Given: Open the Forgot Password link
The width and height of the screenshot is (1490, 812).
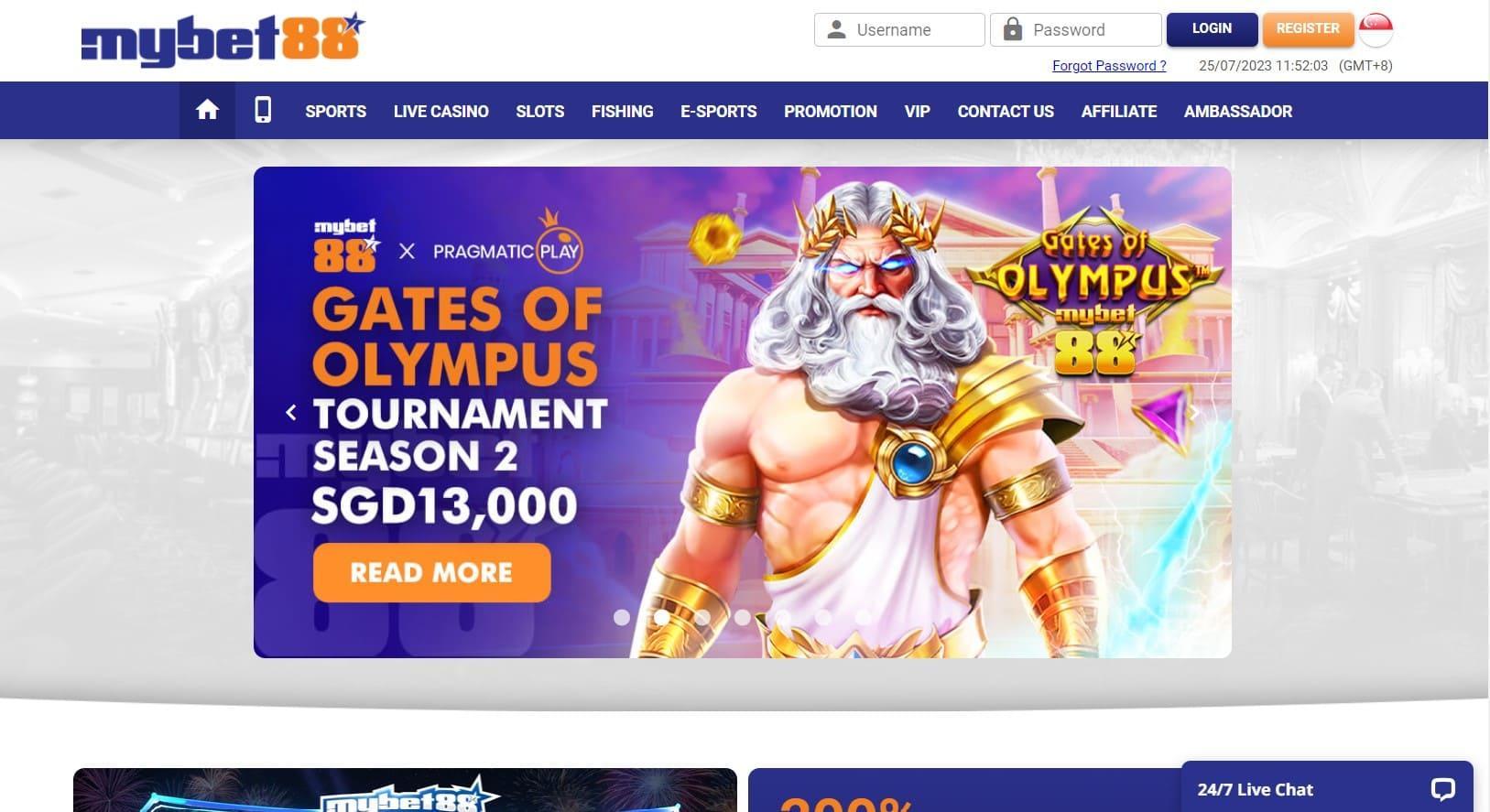Looking at the screenshot, I should [x=1109, y=66].
